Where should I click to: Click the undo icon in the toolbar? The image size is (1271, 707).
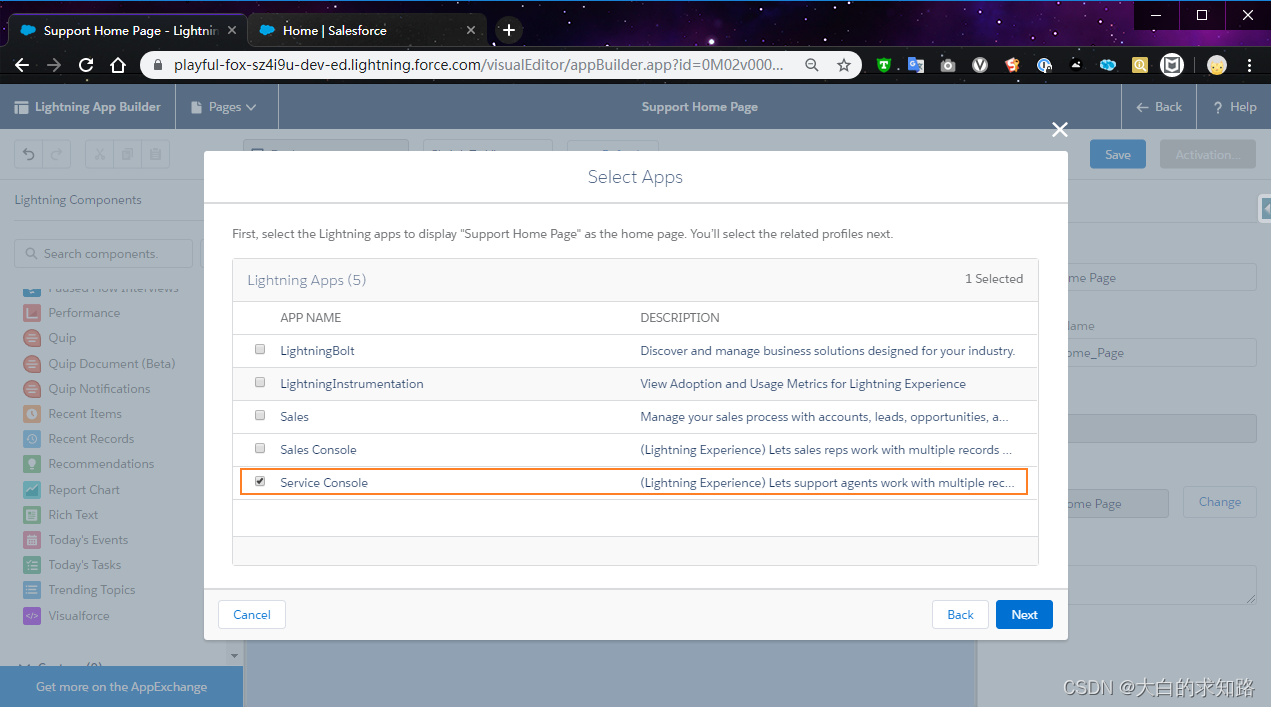[29, 154]
